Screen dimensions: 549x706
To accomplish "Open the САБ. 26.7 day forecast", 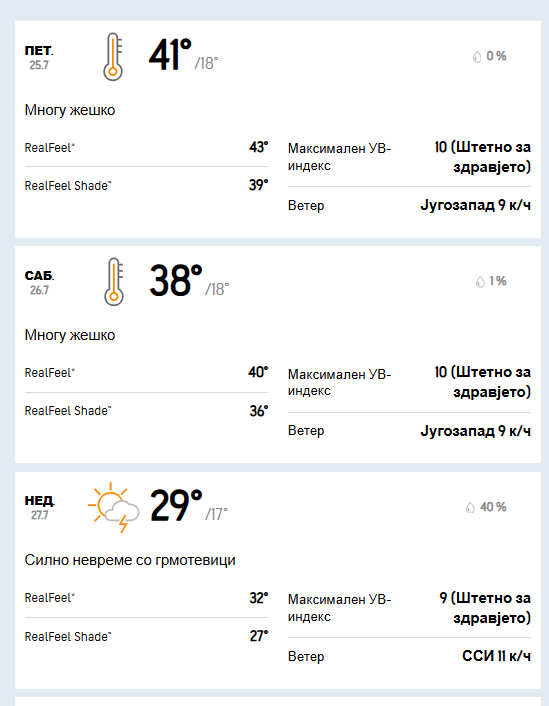I will coord(40,282).
